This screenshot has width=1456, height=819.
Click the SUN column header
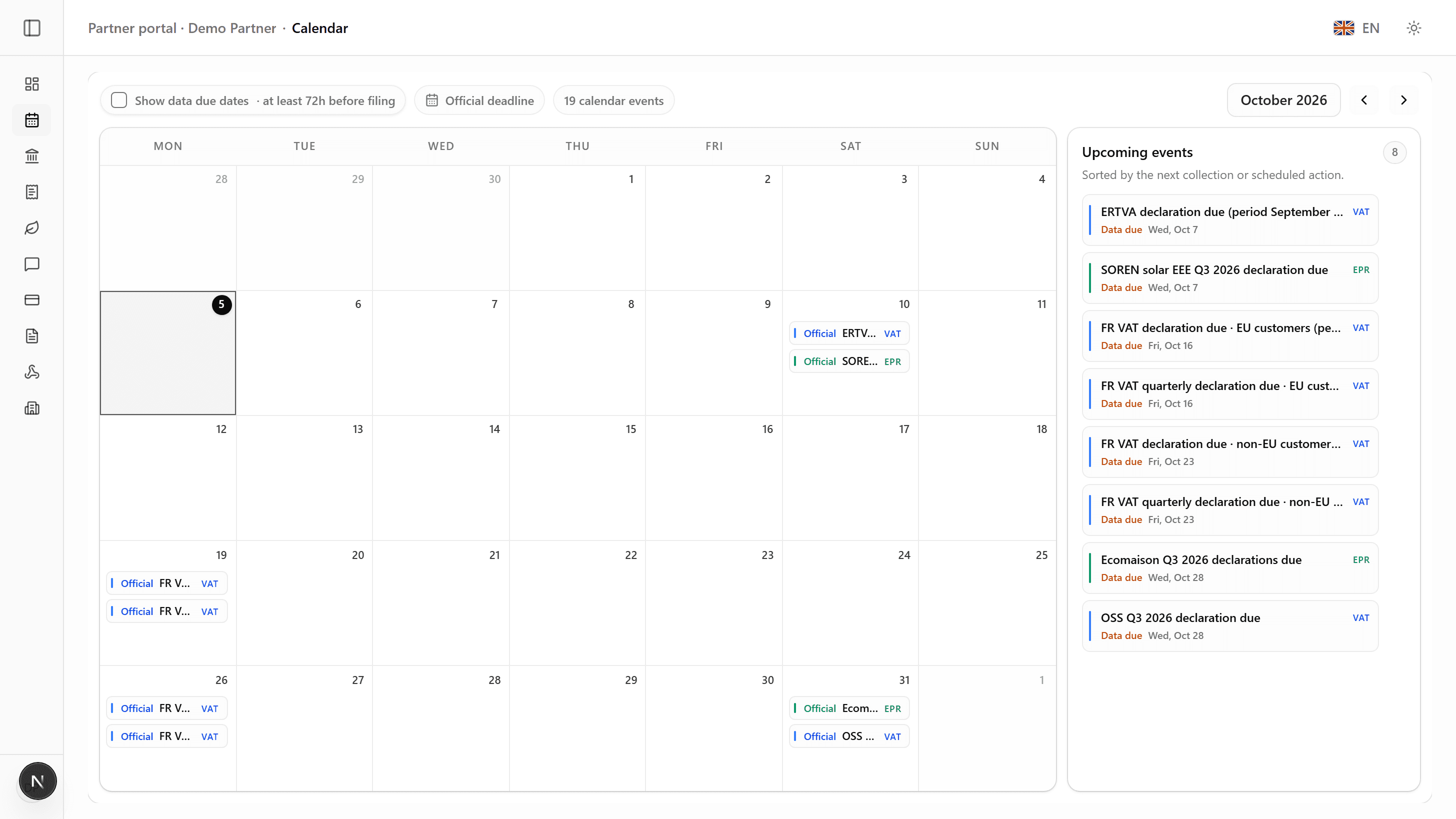click(987, 146)
